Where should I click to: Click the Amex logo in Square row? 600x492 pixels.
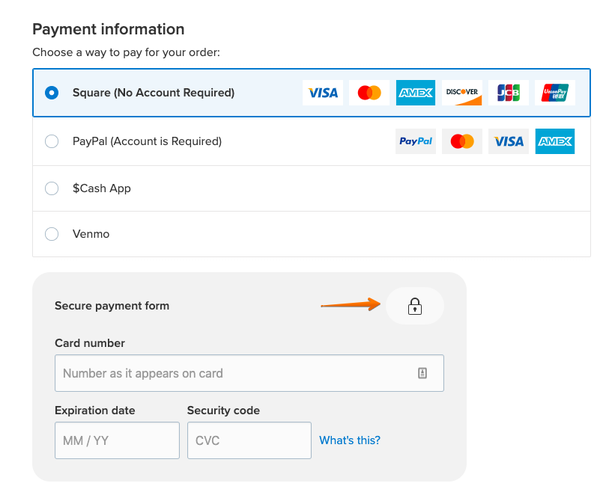(416, 93)
